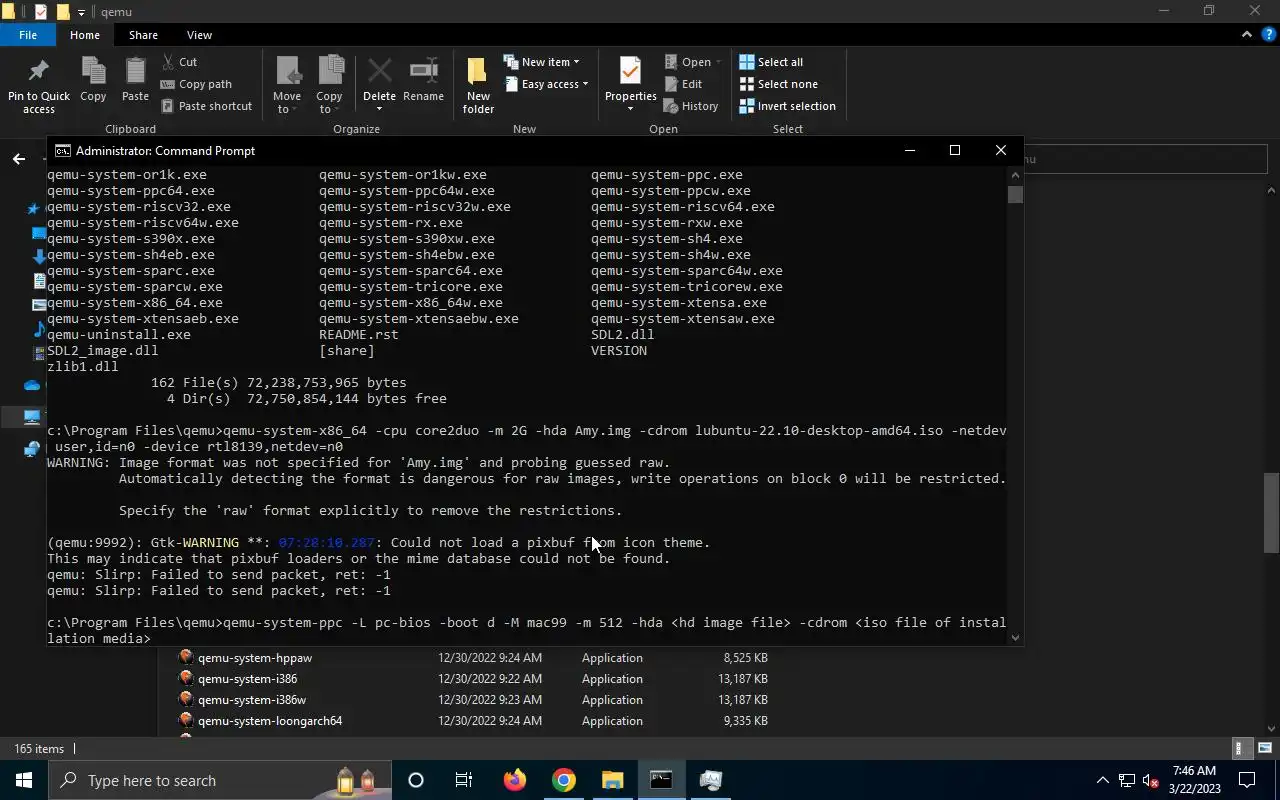
Task: Click the Explorer Back arrow
Action: 18,159
